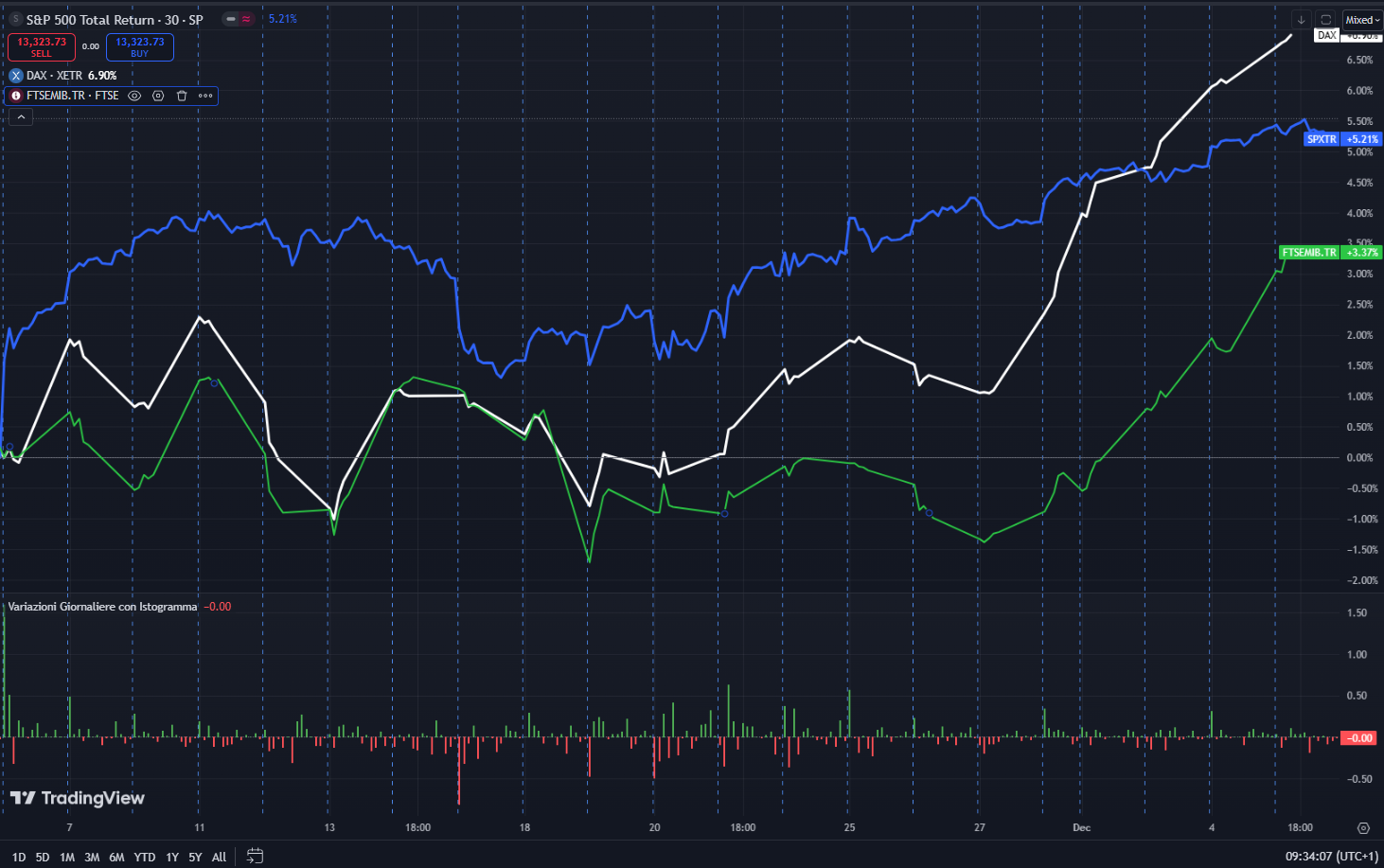Click the FTSEMIB.TR red info icon

[16, 96]
